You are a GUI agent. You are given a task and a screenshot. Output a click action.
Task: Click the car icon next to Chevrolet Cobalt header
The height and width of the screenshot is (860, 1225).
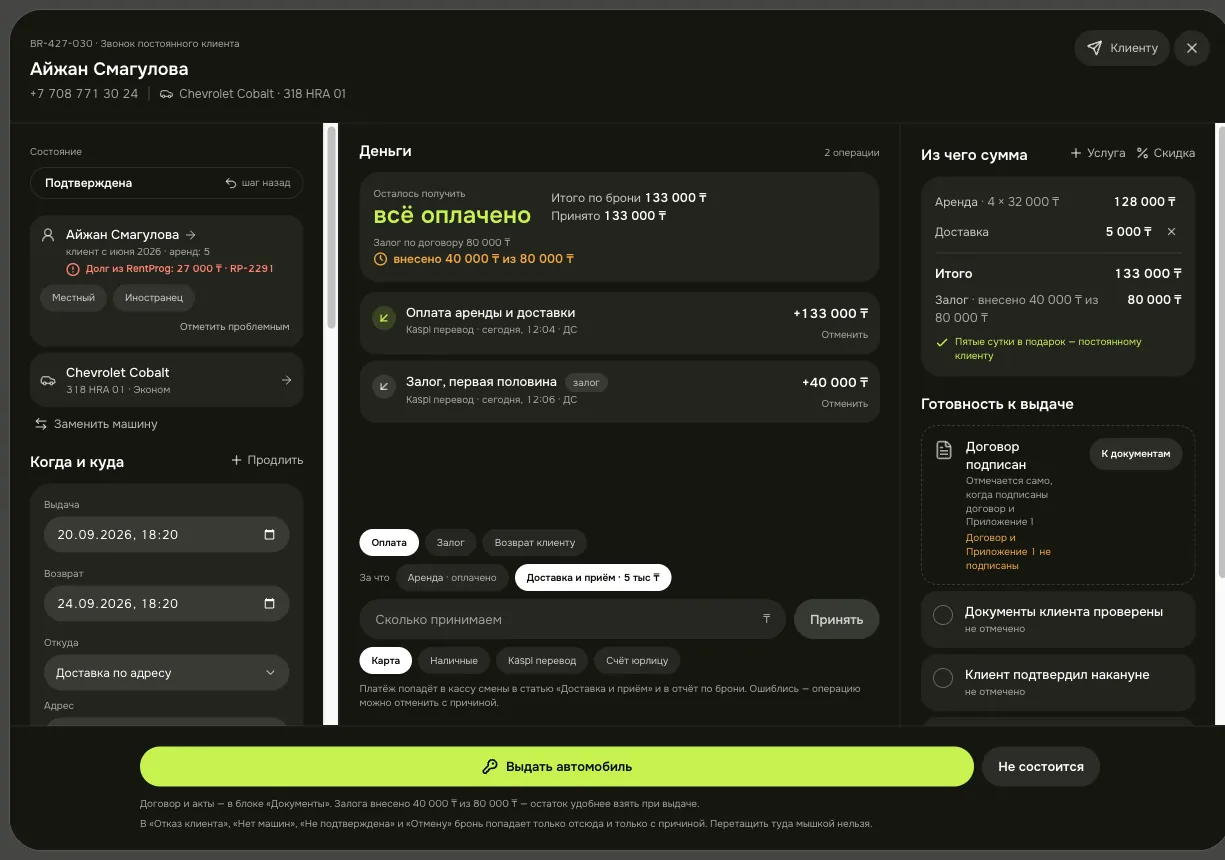pyautogui.click(x=166, y=94)
